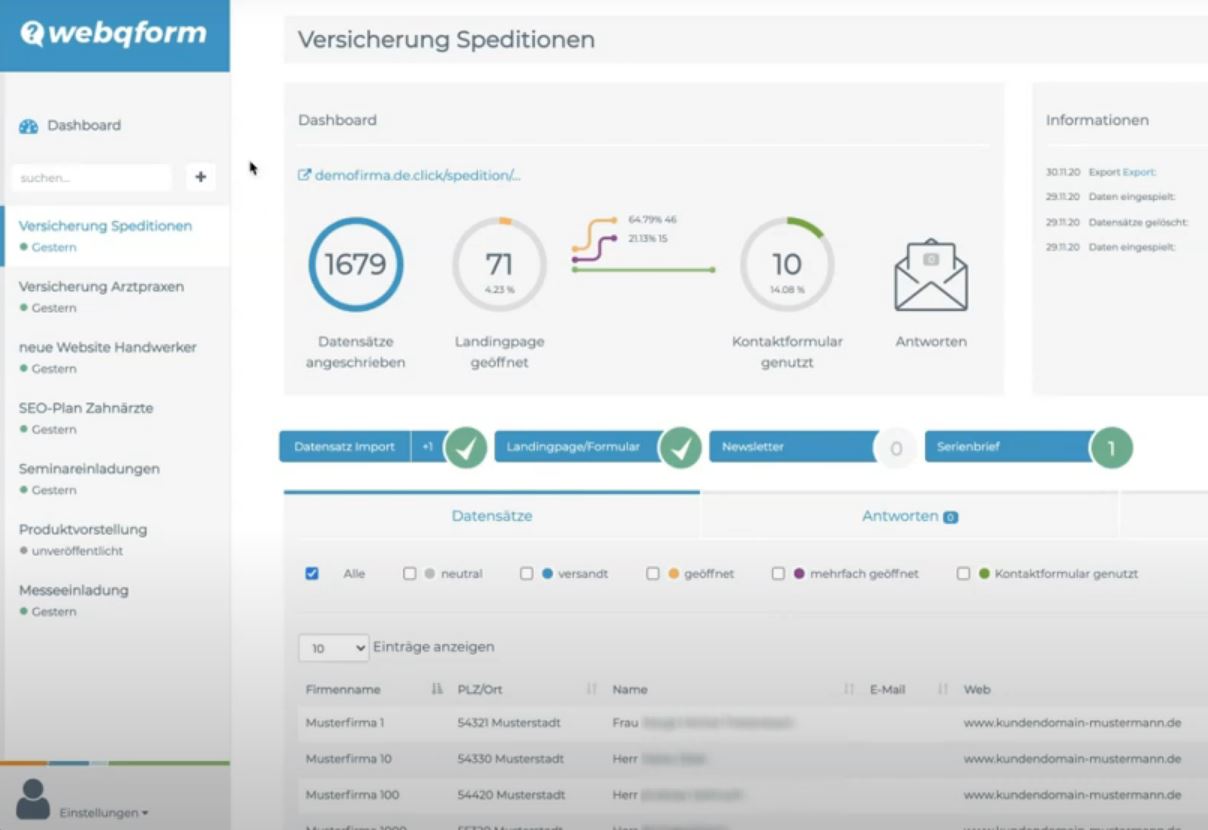The image size is (1208, 830).
Task: Click the green checkmark beside Datensatz Import
Action: point(466,448)
